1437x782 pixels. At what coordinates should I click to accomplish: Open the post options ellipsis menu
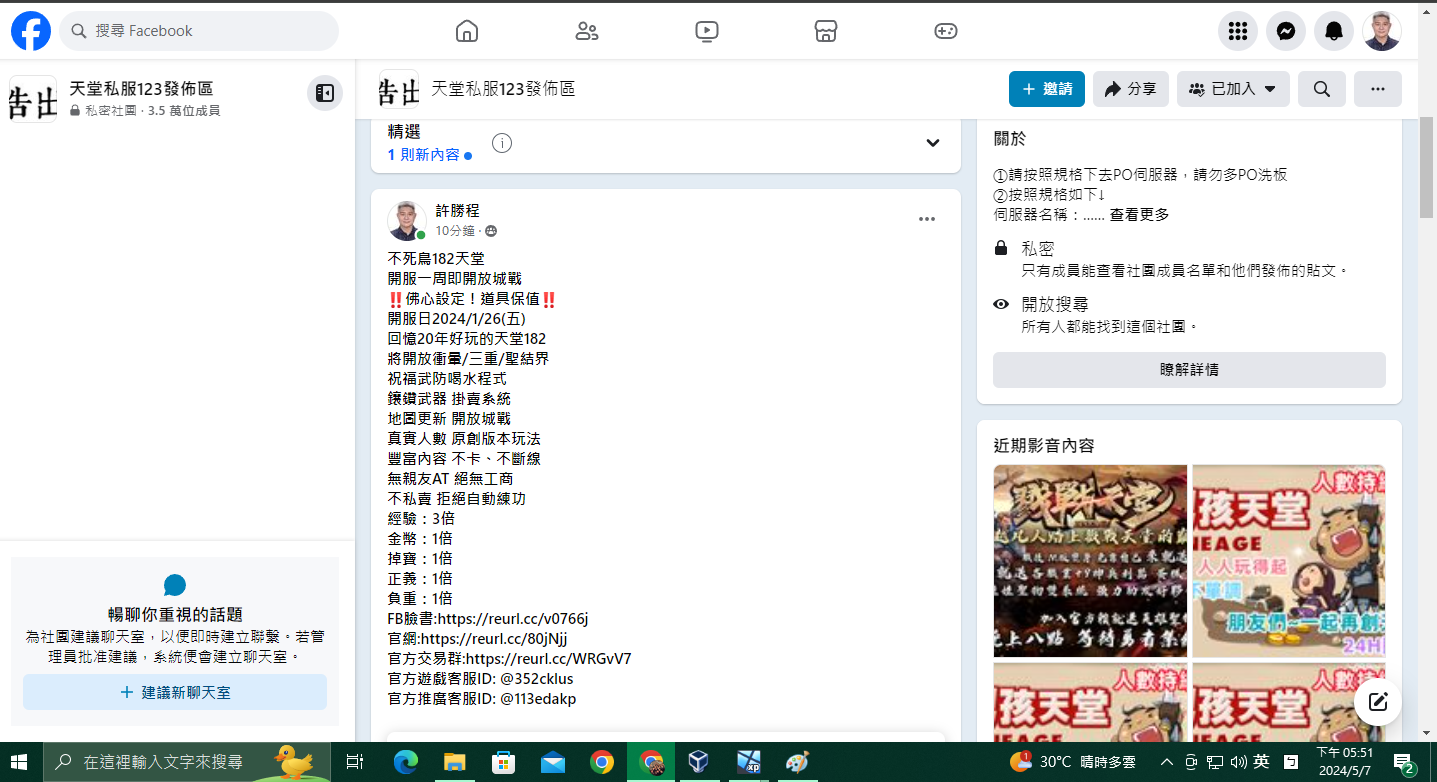click(927, 219)
